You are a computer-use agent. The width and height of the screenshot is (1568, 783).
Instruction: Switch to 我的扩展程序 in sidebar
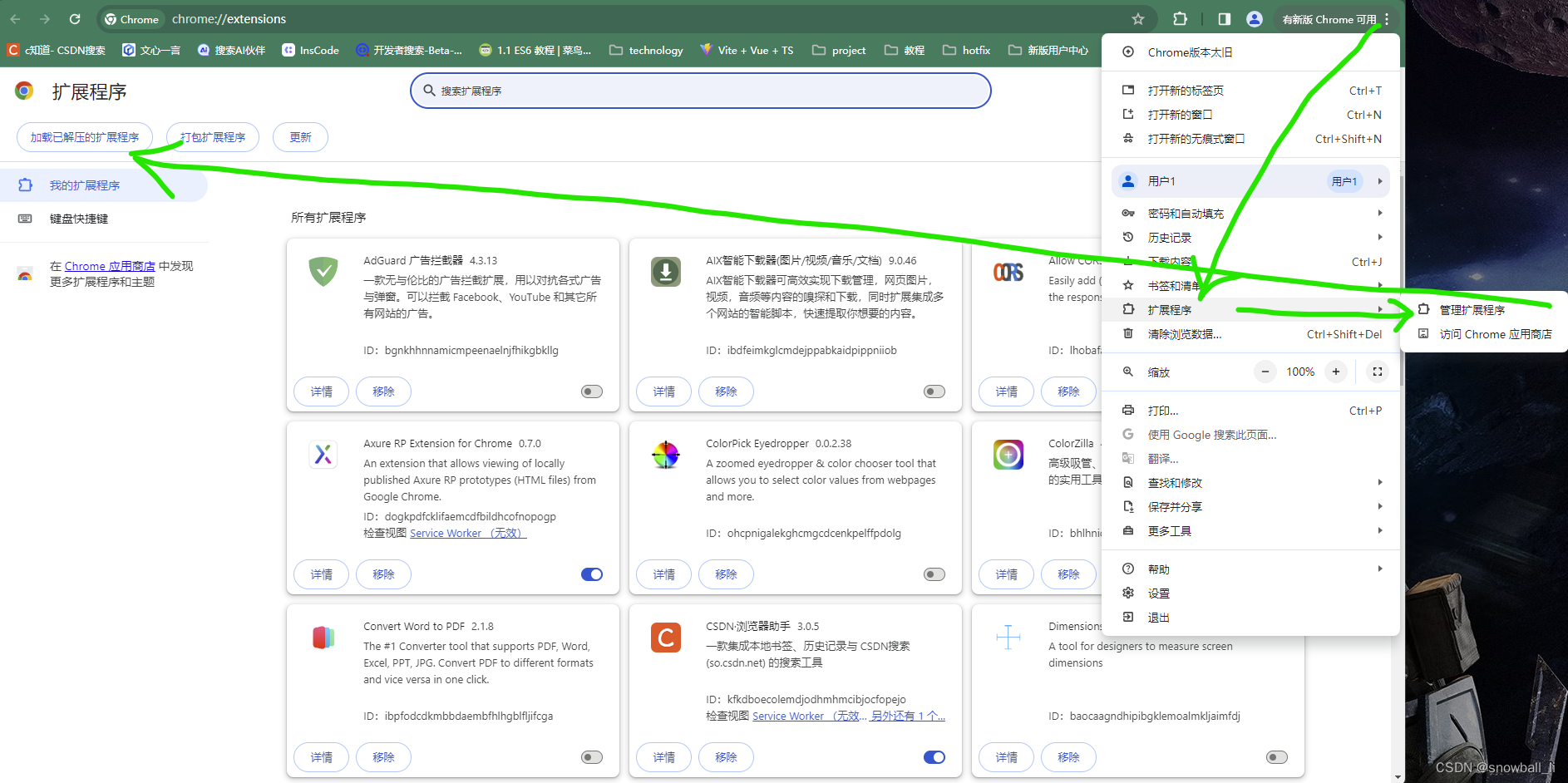80,185
